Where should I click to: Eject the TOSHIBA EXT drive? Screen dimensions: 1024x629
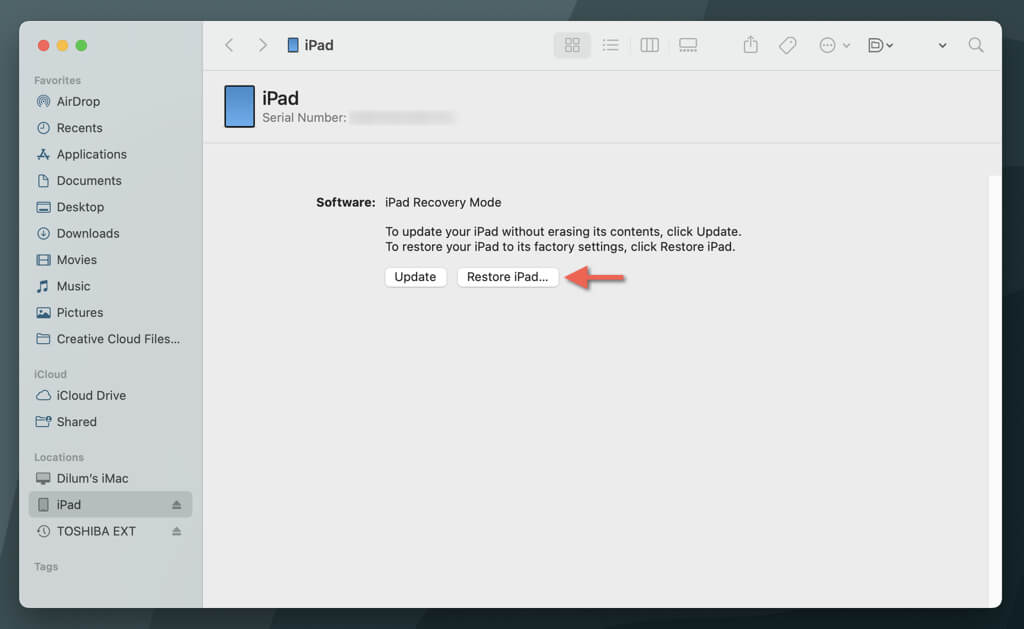pyautogui.click(x=177, y=532)
